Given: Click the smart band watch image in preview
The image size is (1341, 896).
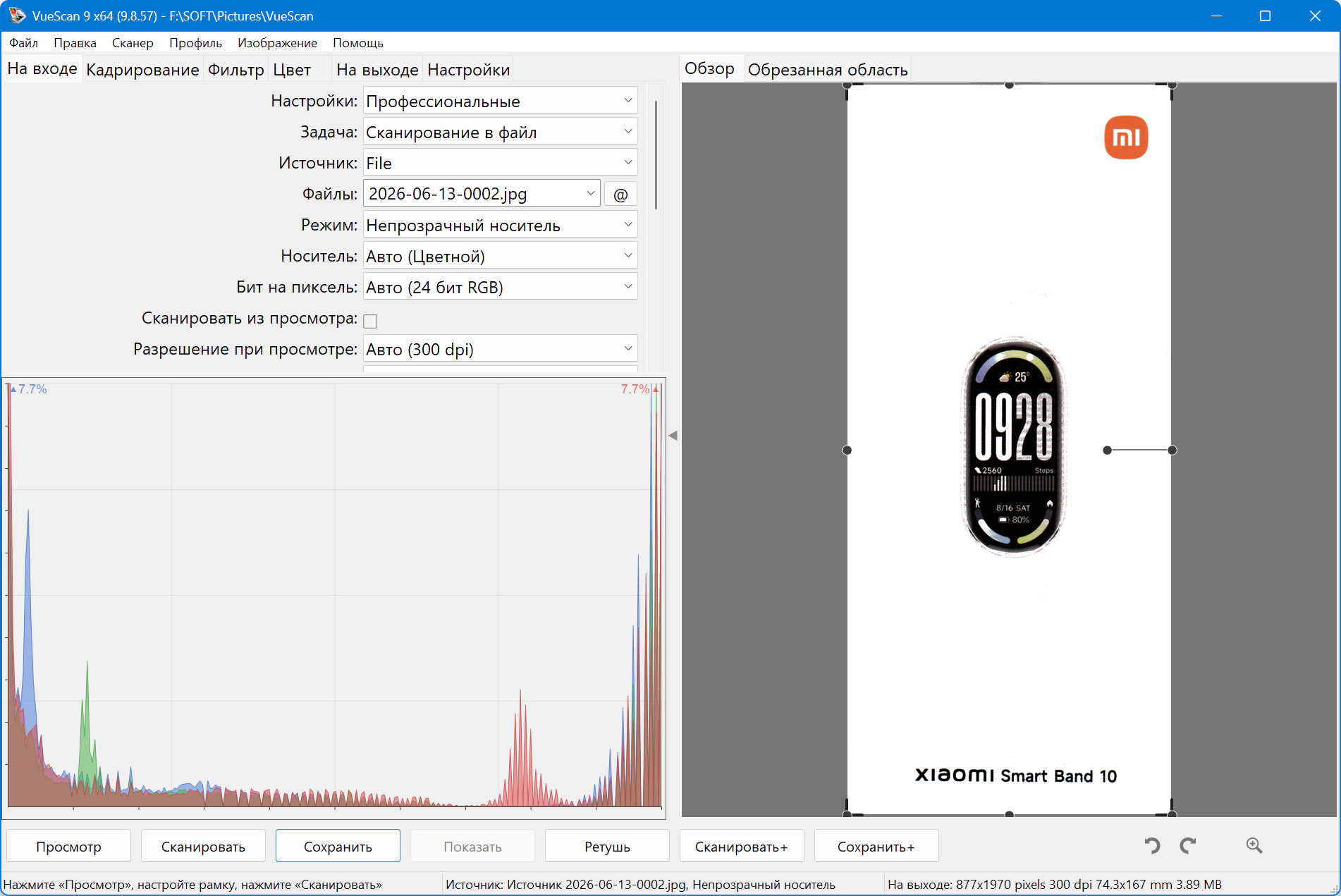Looking at the screenshot, I should tap(1014, 447).
